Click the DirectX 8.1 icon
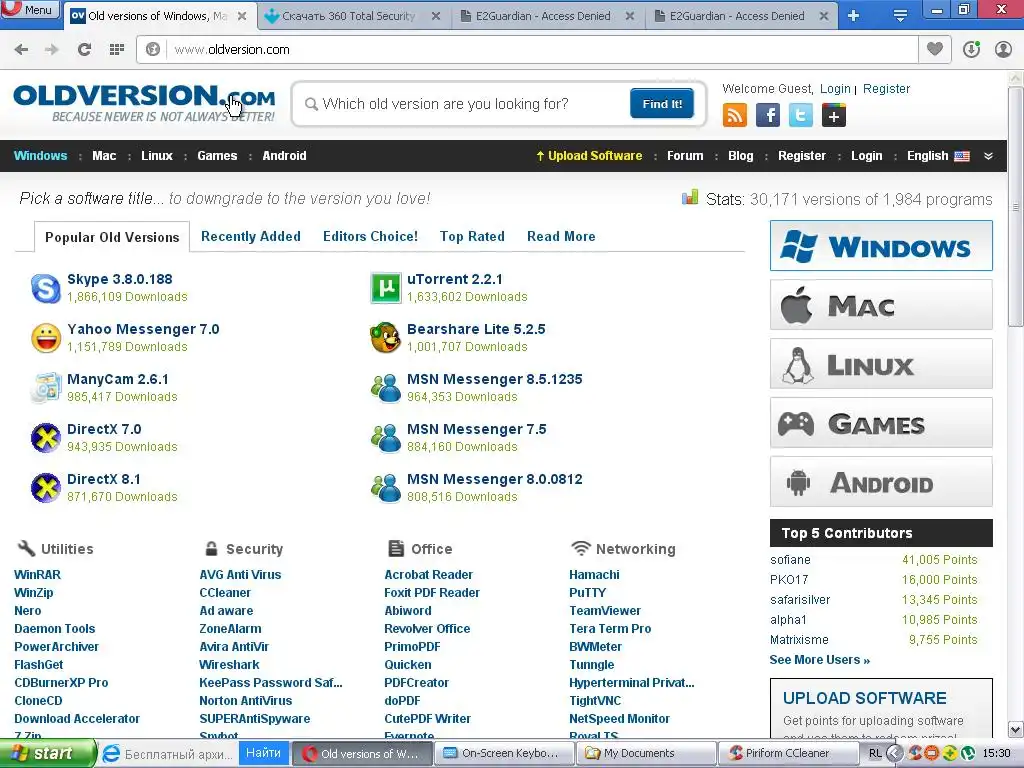Viewport: 1024px width, 768px height. point(46,488)
